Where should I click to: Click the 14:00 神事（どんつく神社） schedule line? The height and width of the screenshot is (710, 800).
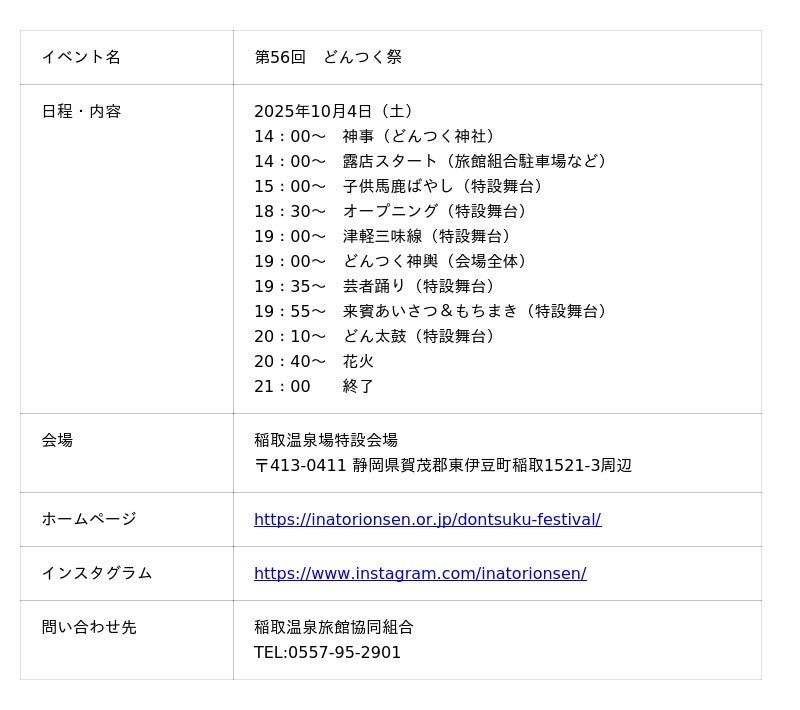click(377, 136)
